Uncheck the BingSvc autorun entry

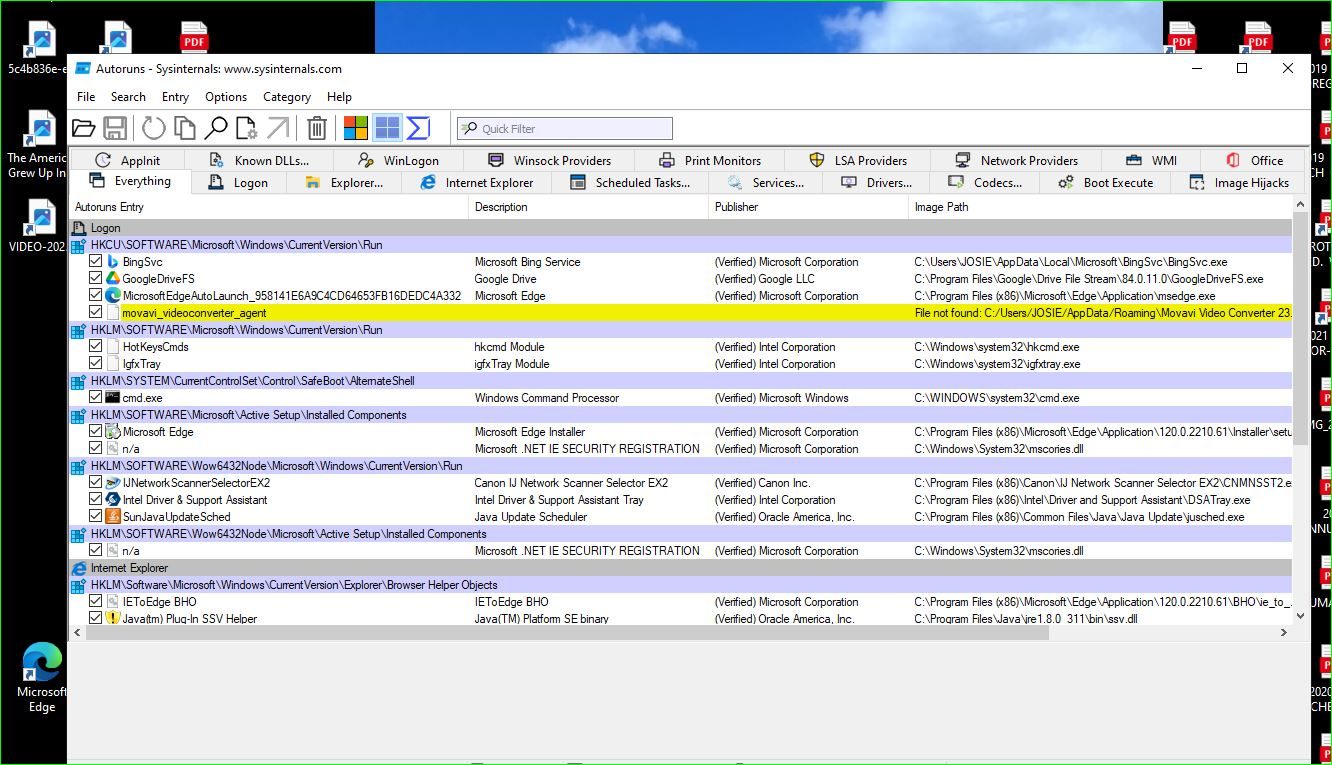point(96,262)
